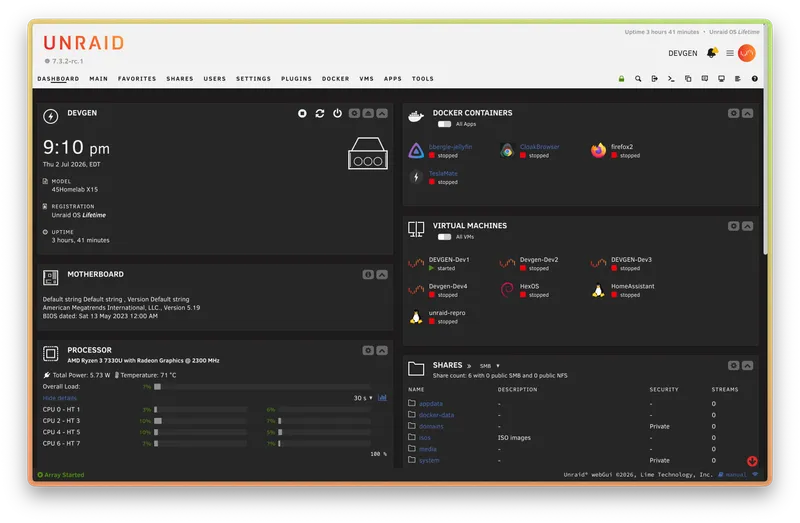Toggle the DEVGEN tile lock button

368,113
